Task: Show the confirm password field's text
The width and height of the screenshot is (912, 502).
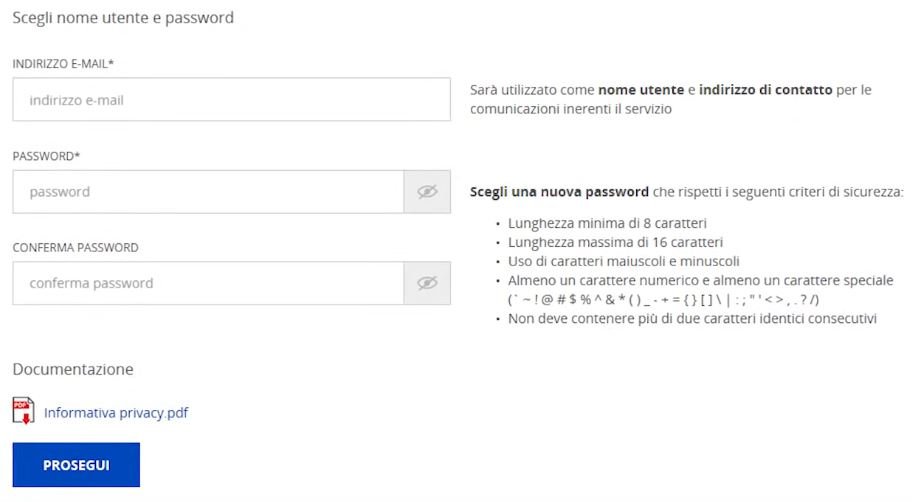Action: pyautogui.click(x=427, y=283)
